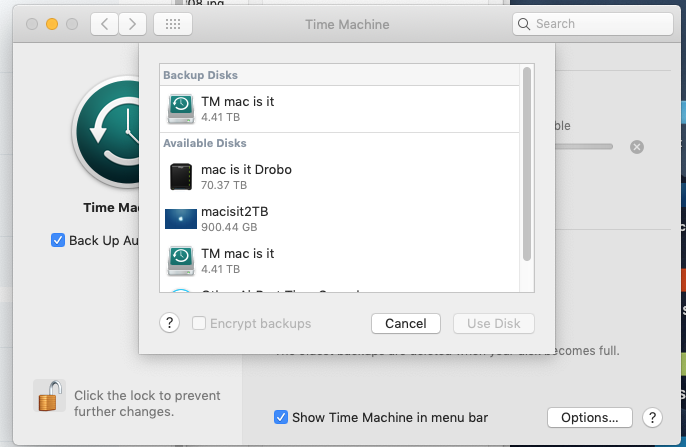Click into the Search field
This screenshot has height=447, width=686.
pyautogui.click(x=593, y=24)
